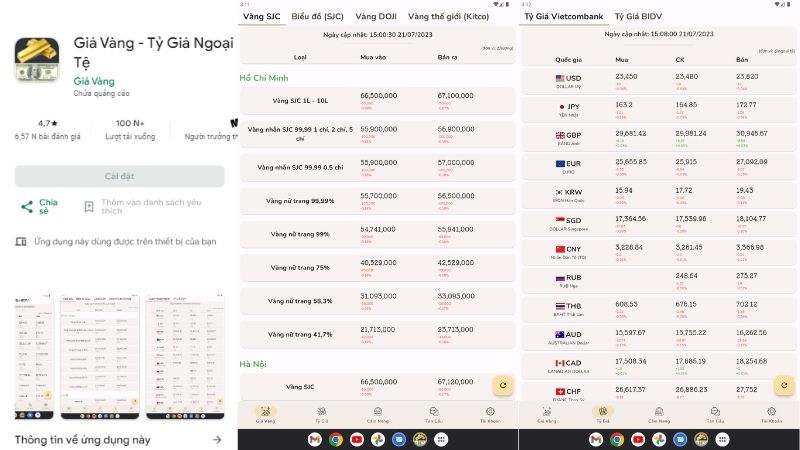Image resolution: width=800 pixels, height=450 pixels.
Task: Open YouTube from the gold price screenshot dock
Action: [x=357, y=439]
